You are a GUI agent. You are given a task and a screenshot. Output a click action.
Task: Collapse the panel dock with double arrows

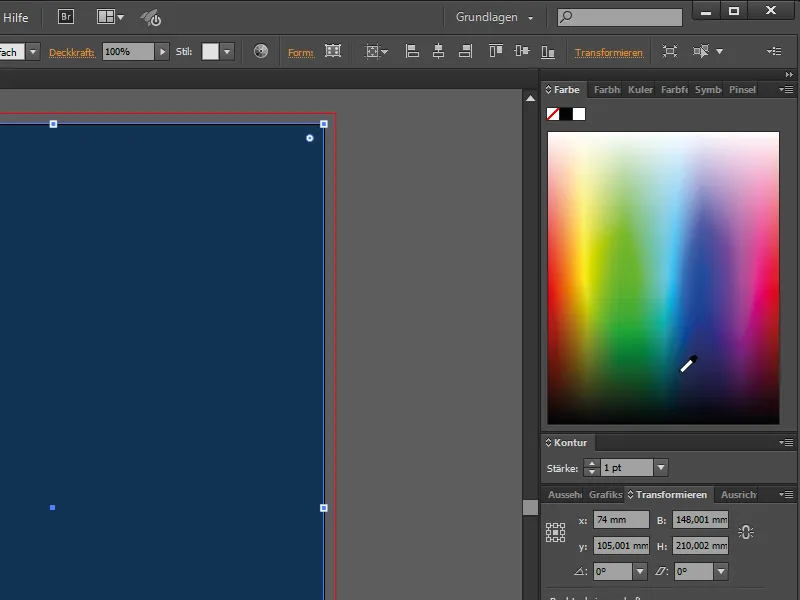(x=789, y=74)
